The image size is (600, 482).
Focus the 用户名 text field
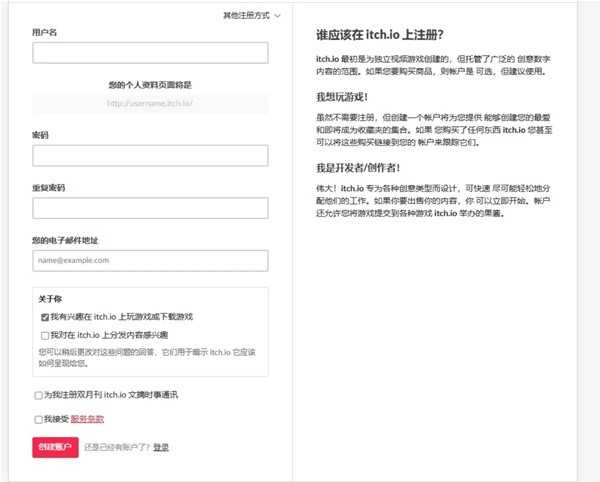coord(150,53)
